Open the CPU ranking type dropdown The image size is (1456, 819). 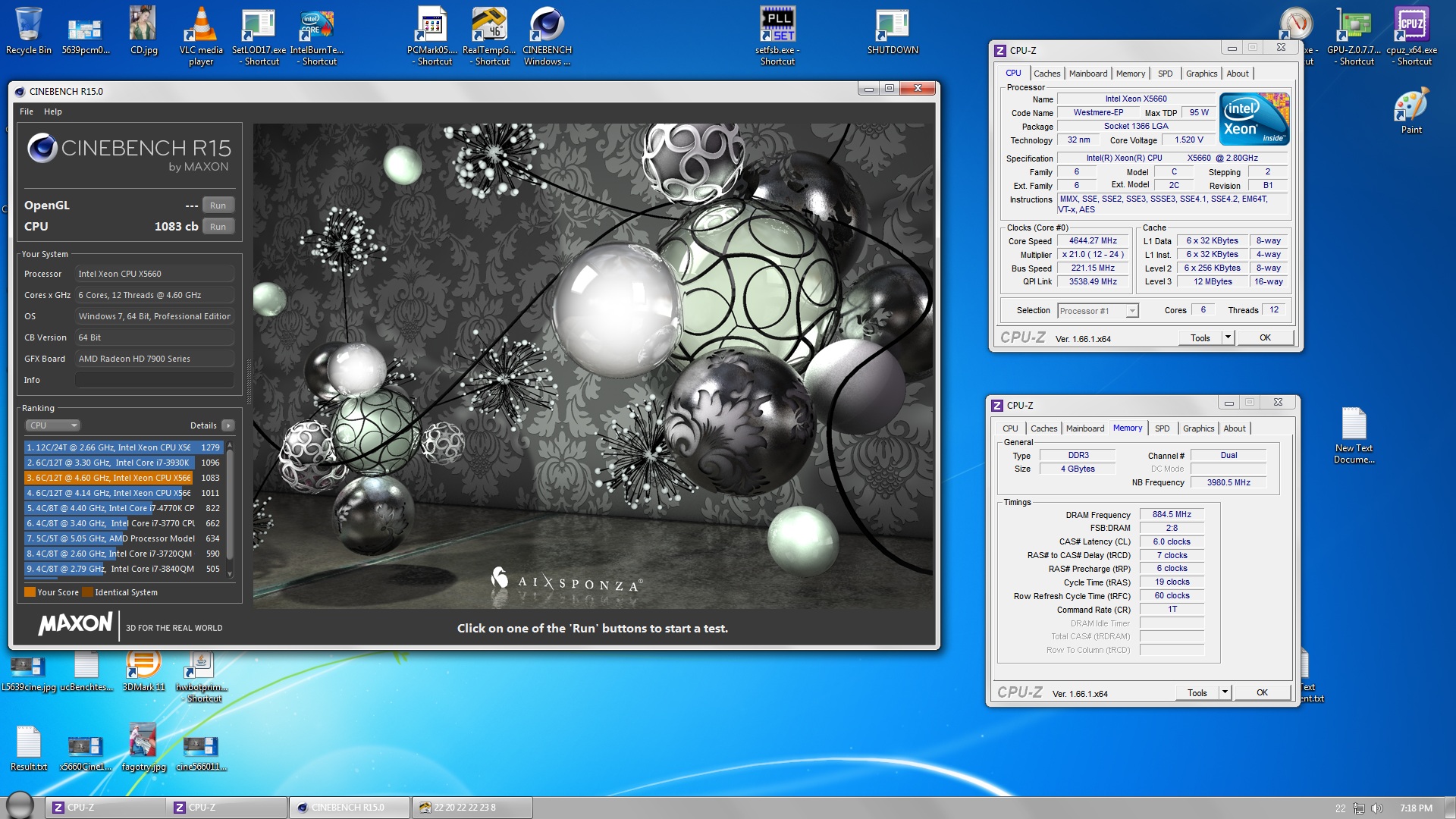tap(52, 425)
